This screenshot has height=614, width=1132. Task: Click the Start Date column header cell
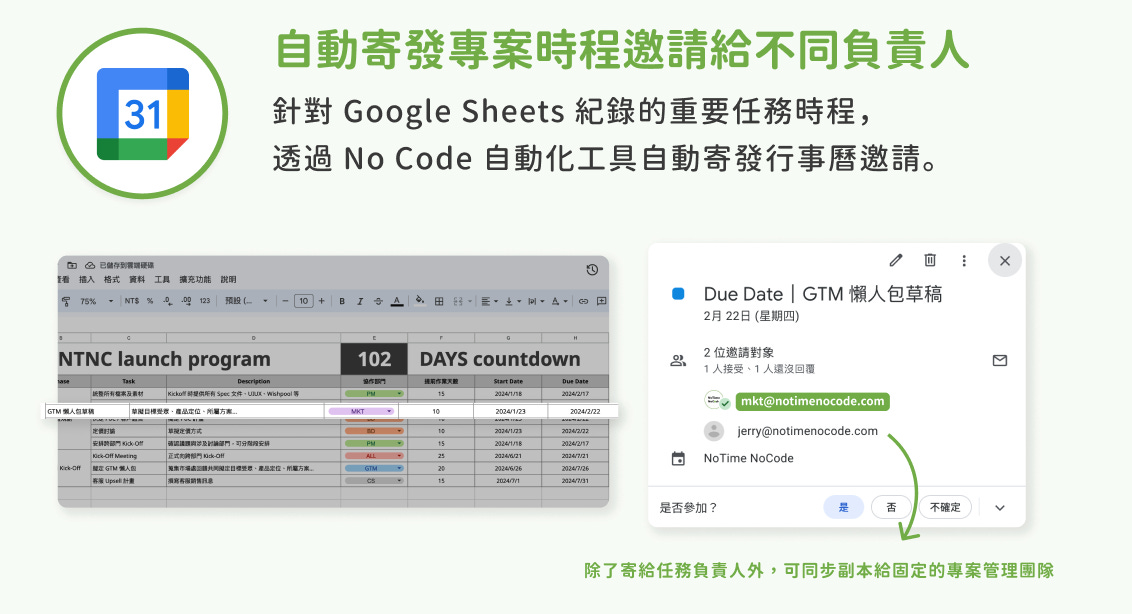(508, 381)
